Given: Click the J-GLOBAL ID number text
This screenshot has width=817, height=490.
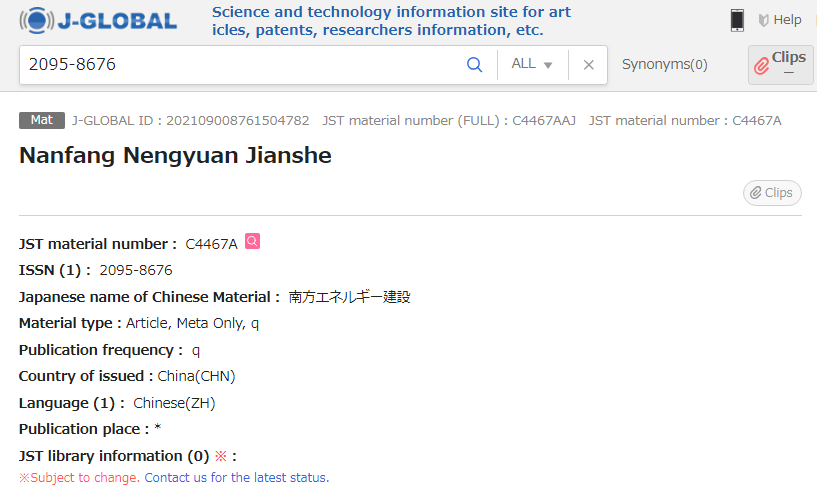Looking at the screenshot, I should click(x=238, y=120).
